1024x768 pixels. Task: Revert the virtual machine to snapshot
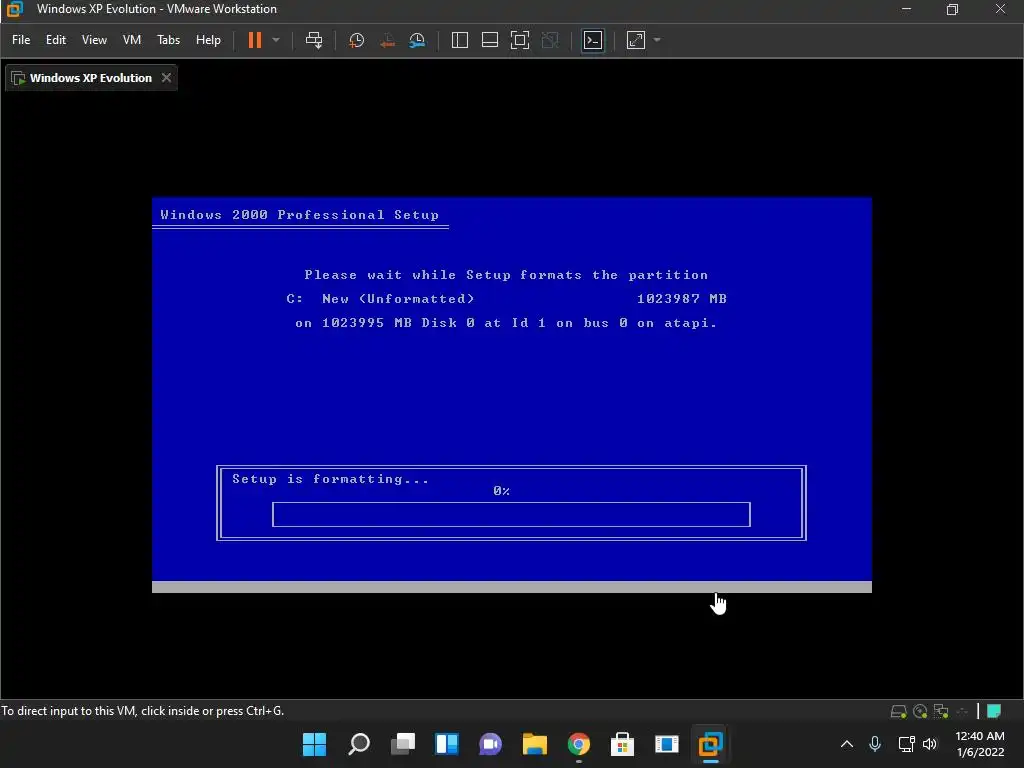387,40
